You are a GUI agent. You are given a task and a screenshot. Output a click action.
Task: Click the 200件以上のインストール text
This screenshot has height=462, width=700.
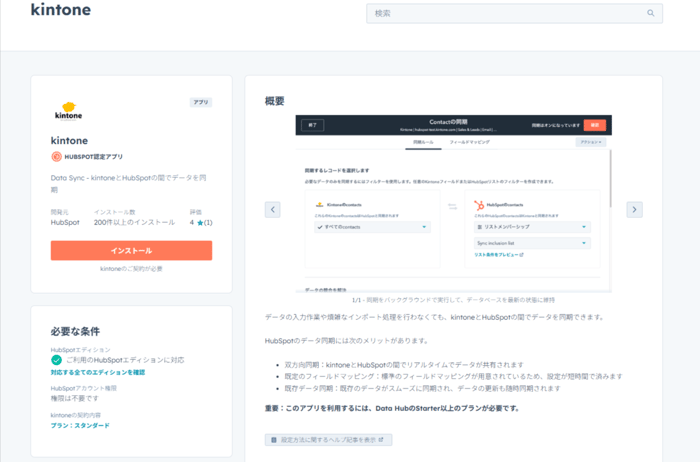(x=134, y=222)
